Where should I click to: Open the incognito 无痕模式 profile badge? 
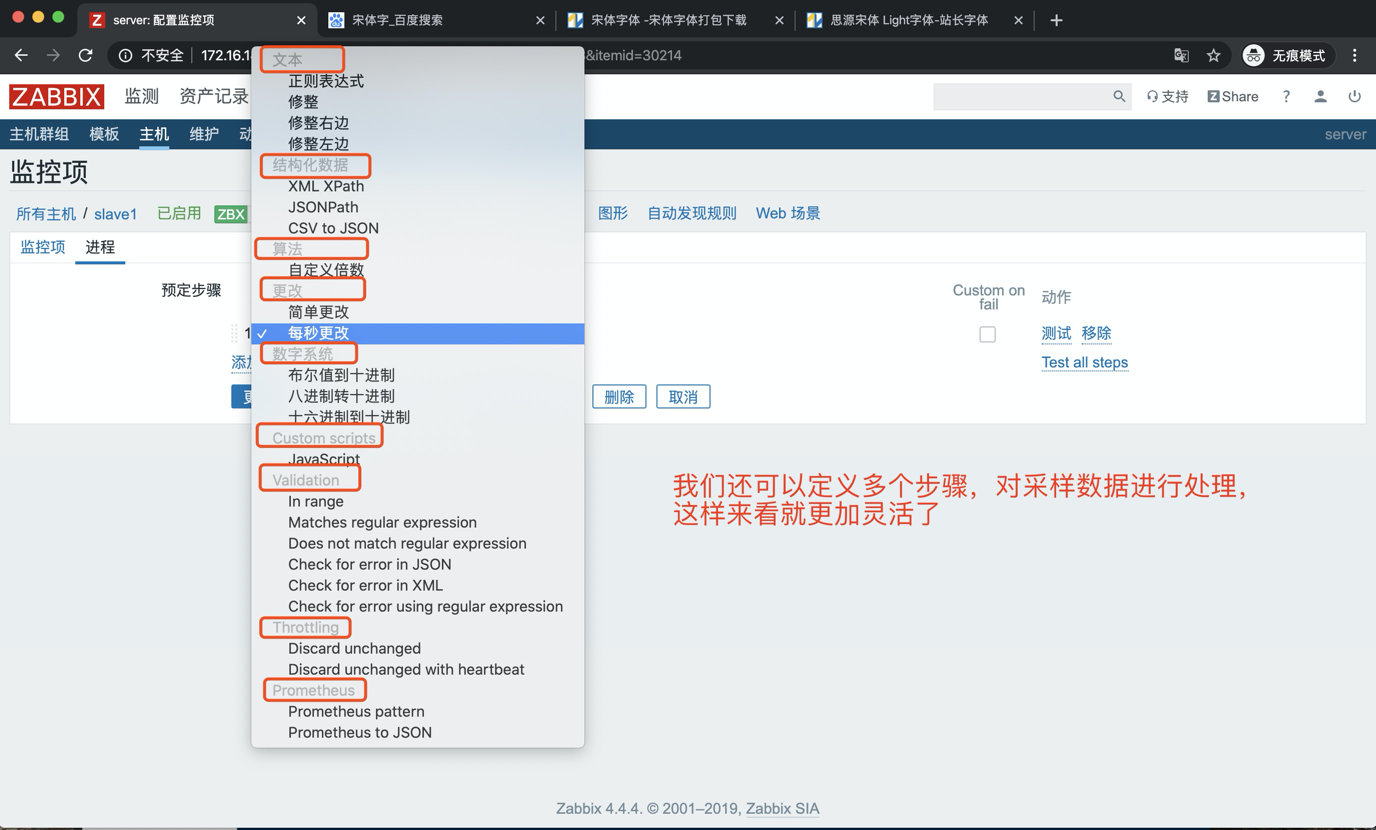pyautogui.click(x=1284, y=55)
